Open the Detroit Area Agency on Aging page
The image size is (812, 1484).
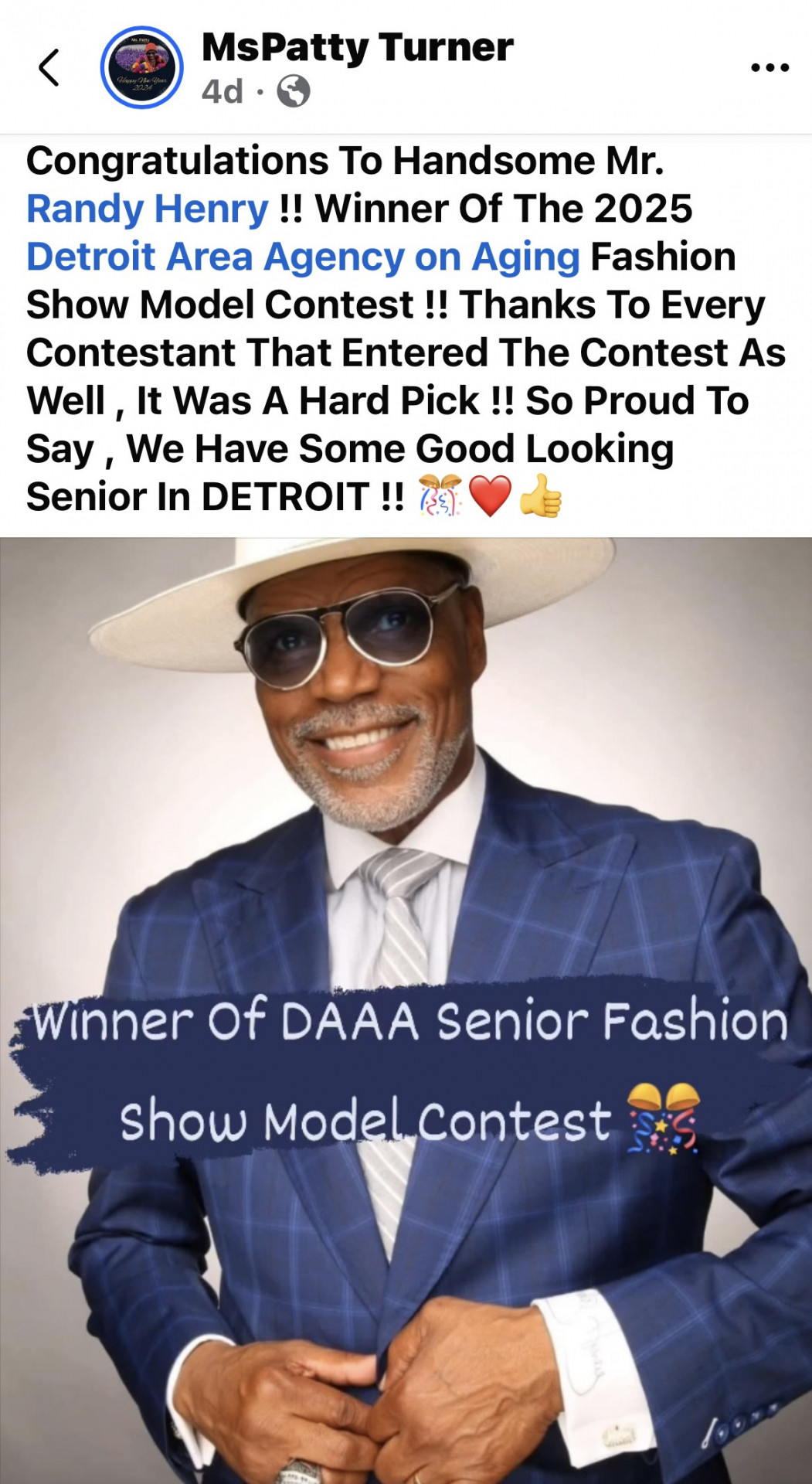pos(303,257)
